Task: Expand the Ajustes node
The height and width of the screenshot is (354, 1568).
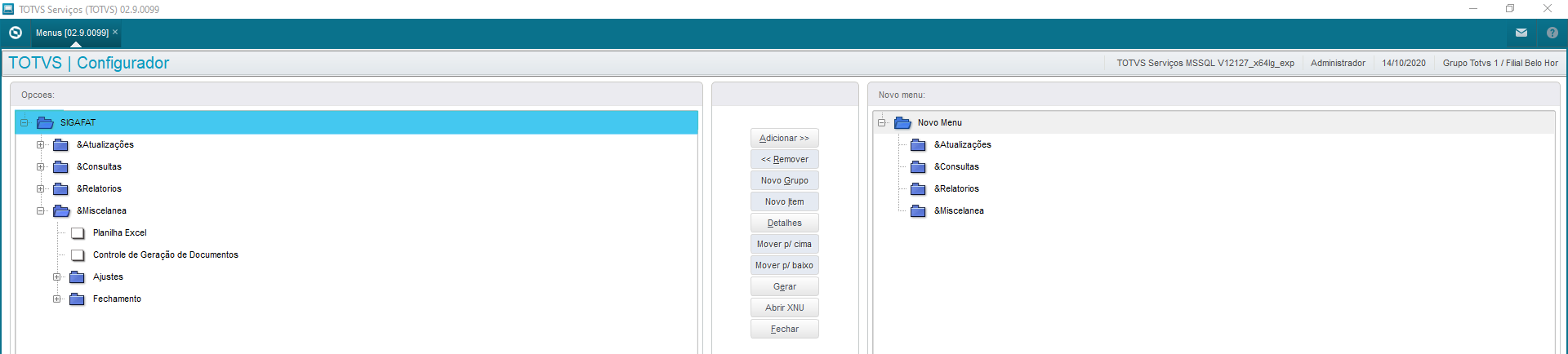Action: coord(56,277)
